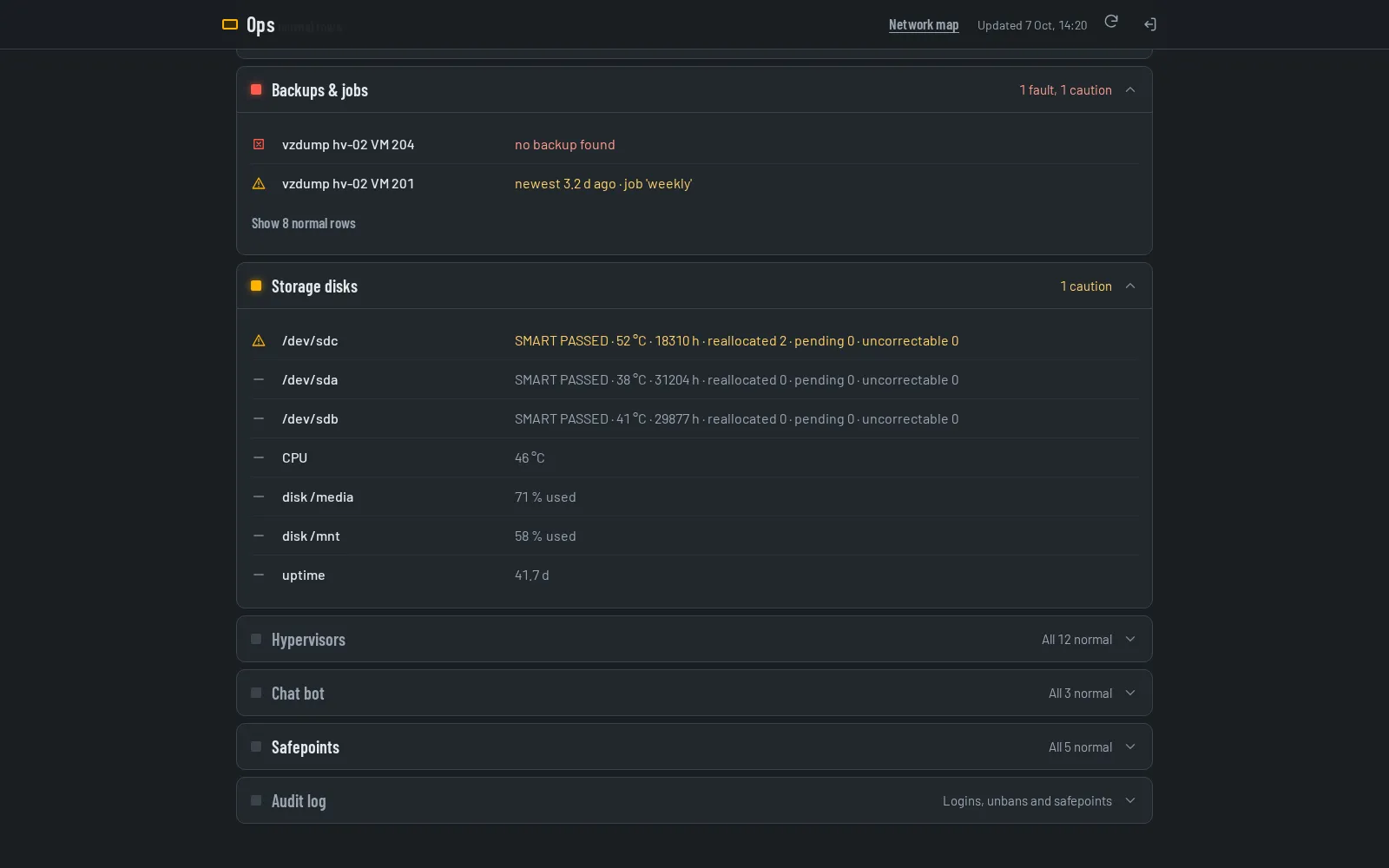Viewport: 1389px width, 868px height.
Task: Click 'newest 3.2 d ago · job weekly' text
Action: point(603,183)
